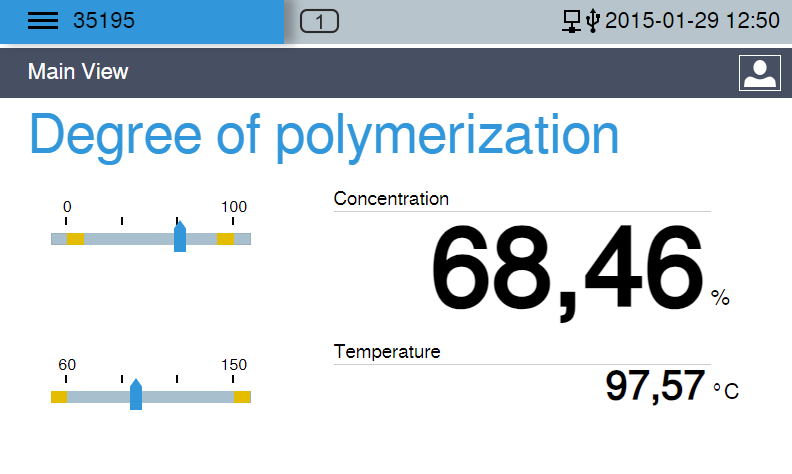Click the Temperature label
This screenshot has width=792, height=474.
[x=387, y=352]
